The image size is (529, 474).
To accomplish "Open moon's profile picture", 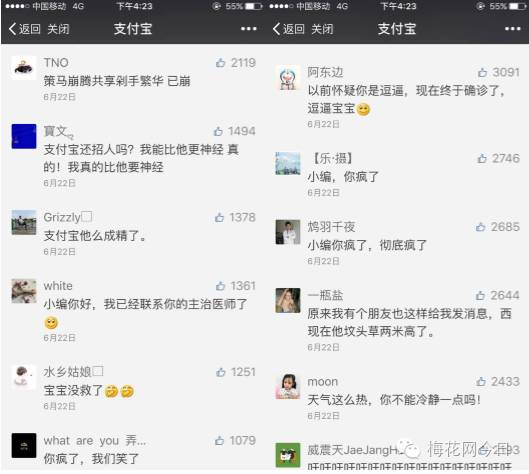I will [x=288, y=387].
